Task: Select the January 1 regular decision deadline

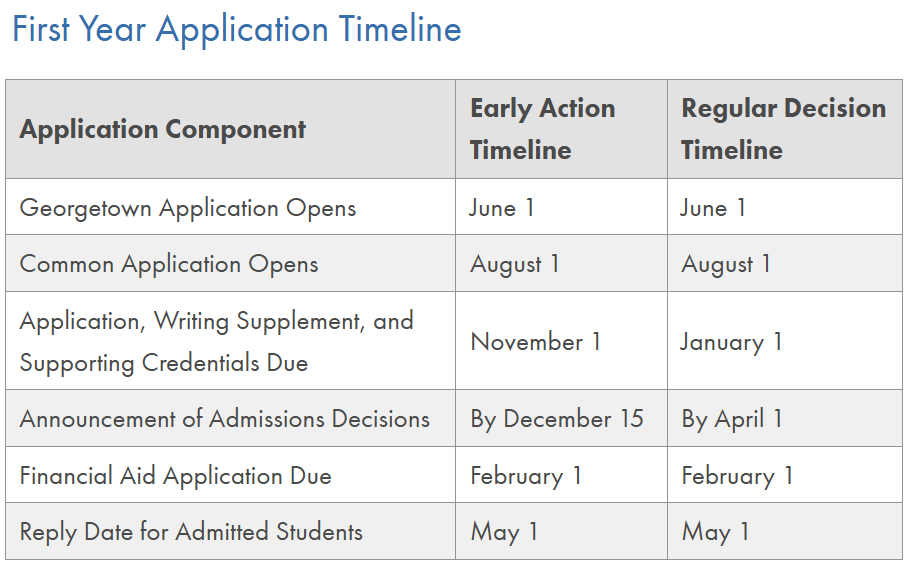Action: click(x=731, y=342)
